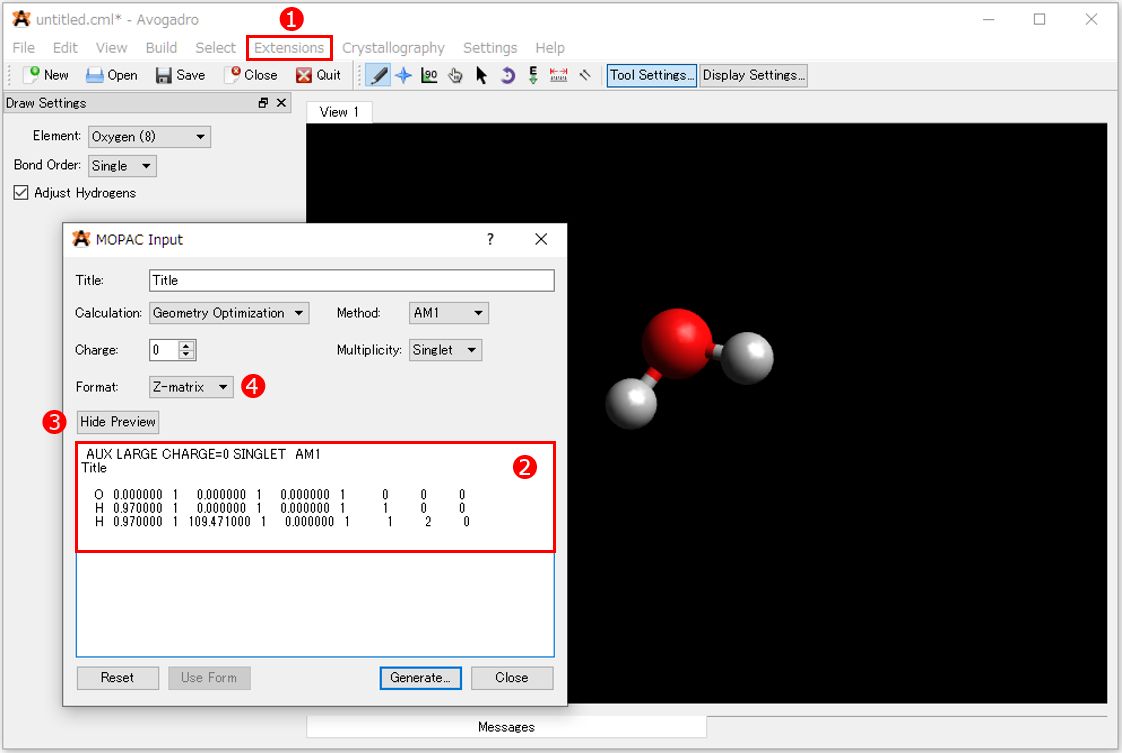Create a new molecule with New
The width and height of the screenshot is (1122, 753).
tap(46, 74)
